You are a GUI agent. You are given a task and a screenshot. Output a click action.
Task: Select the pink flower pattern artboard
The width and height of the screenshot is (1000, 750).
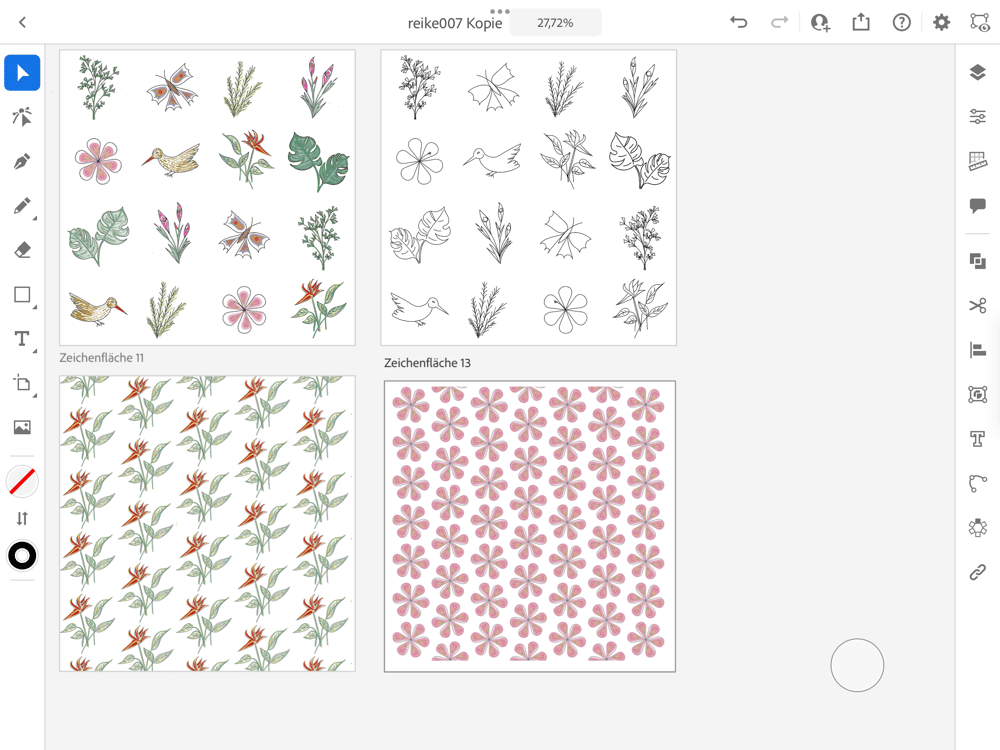(530, 527)
